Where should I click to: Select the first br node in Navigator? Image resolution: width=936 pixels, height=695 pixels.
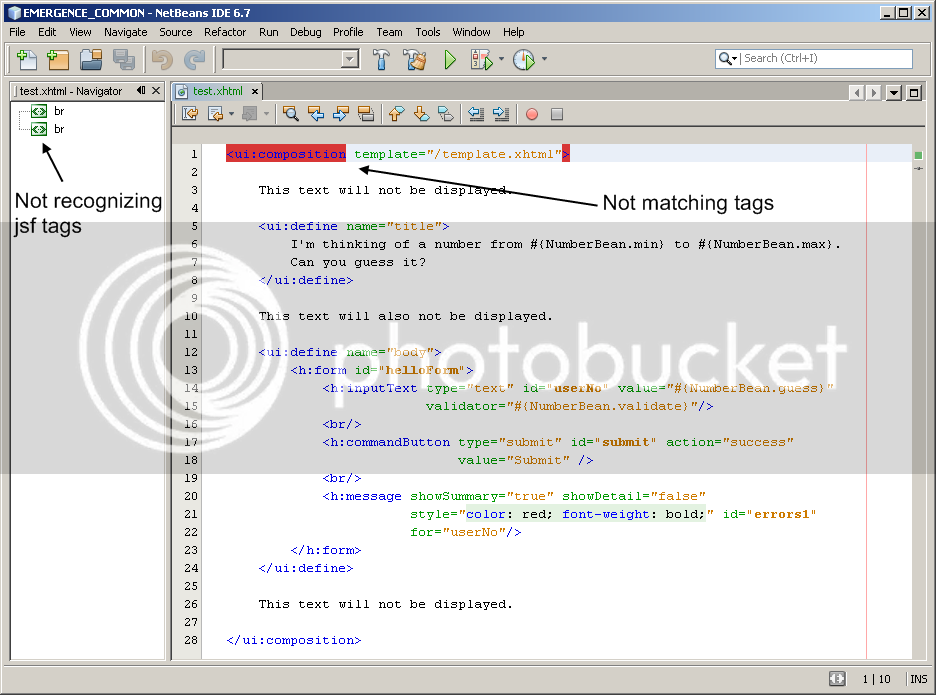pos(48,111)
